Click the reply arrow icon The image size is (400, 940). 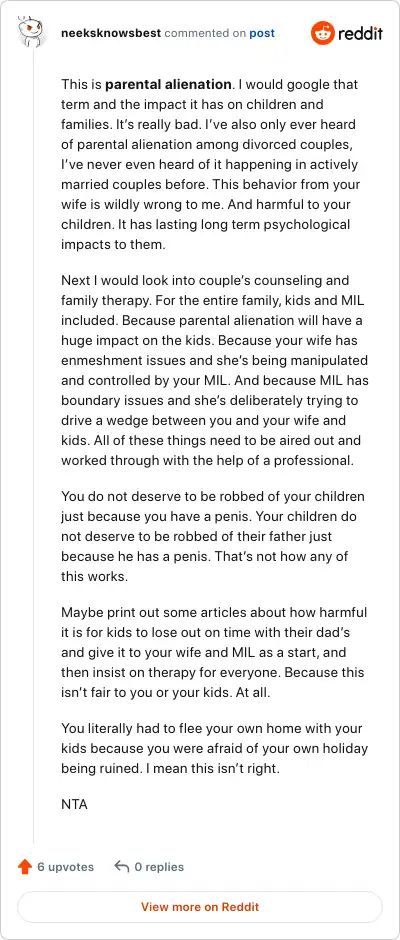pyautogui.click(x=121, y=867)
